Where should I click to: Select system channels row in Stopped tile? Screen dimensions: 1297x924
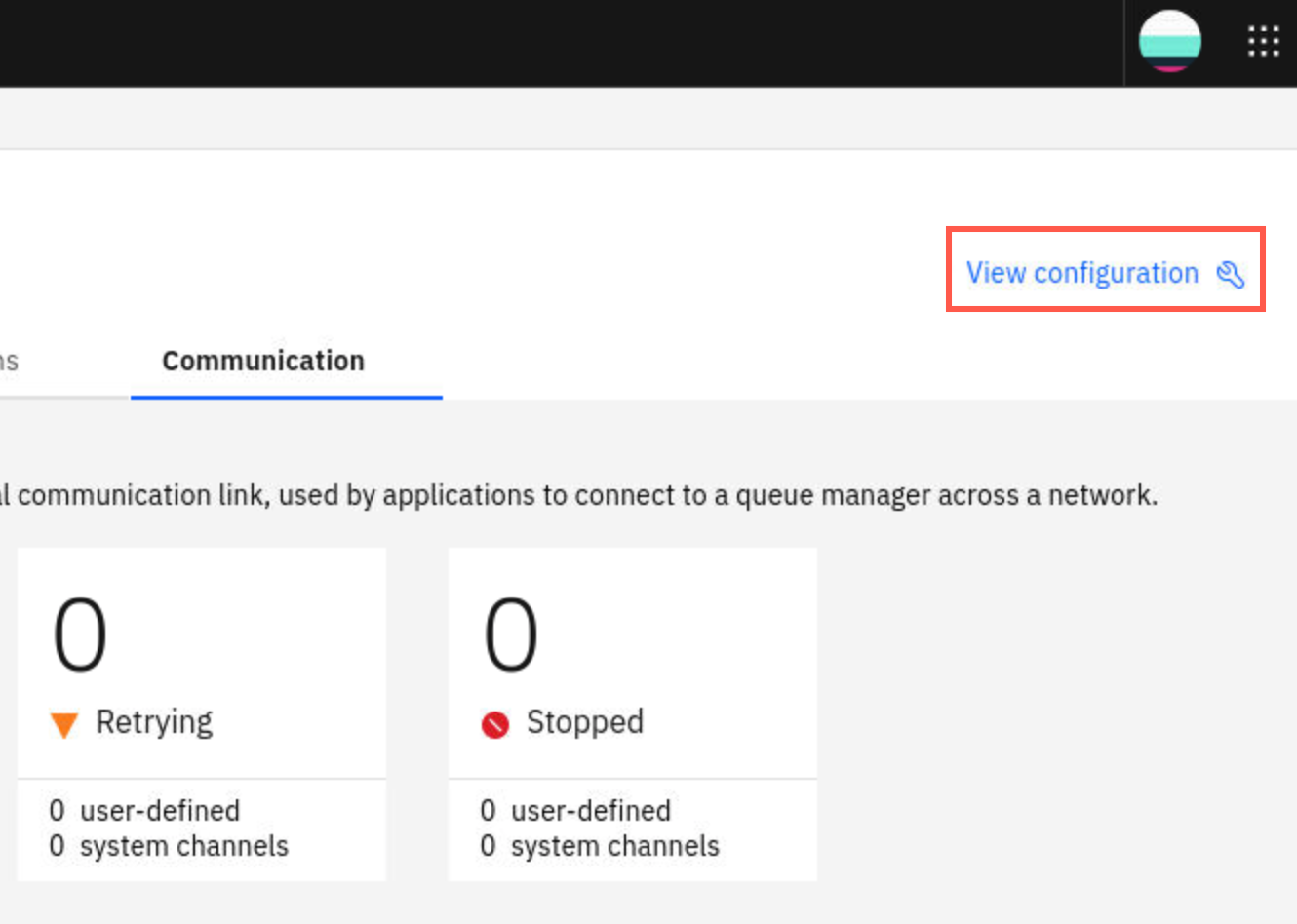click(600, 846)
